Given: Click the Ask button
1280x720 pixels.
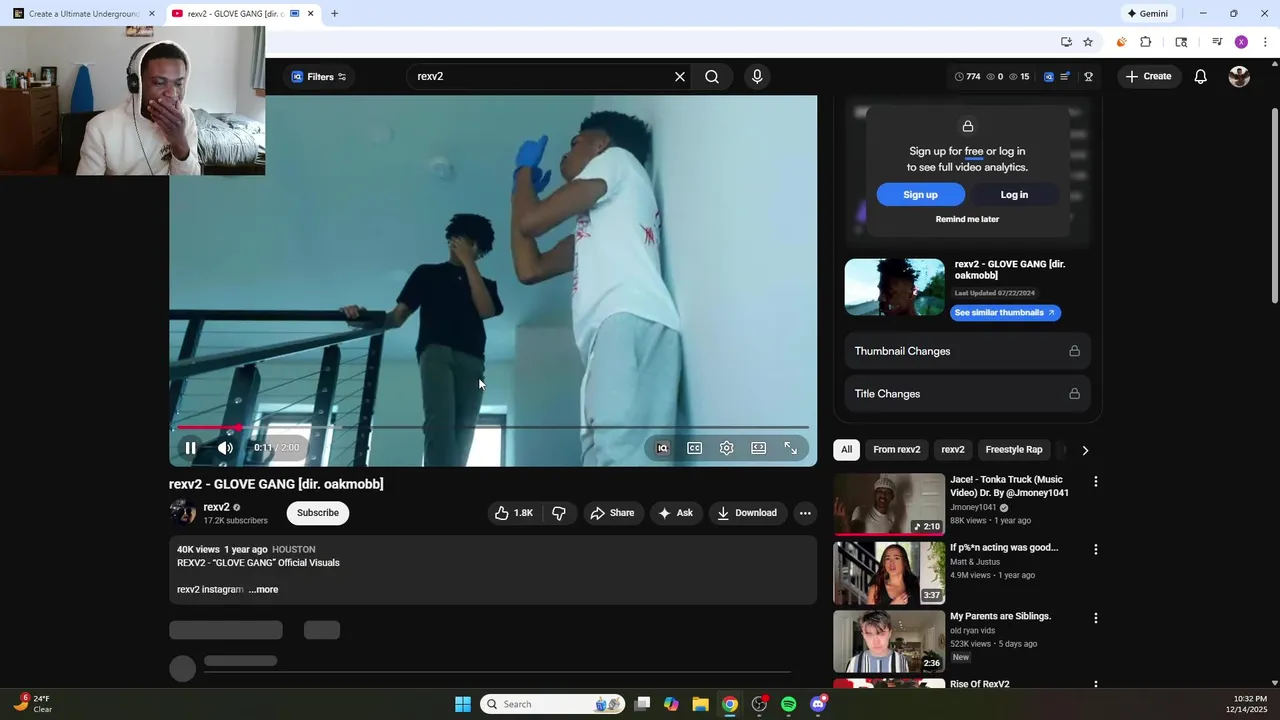Looking at the screenshot, I should [675, 513].
